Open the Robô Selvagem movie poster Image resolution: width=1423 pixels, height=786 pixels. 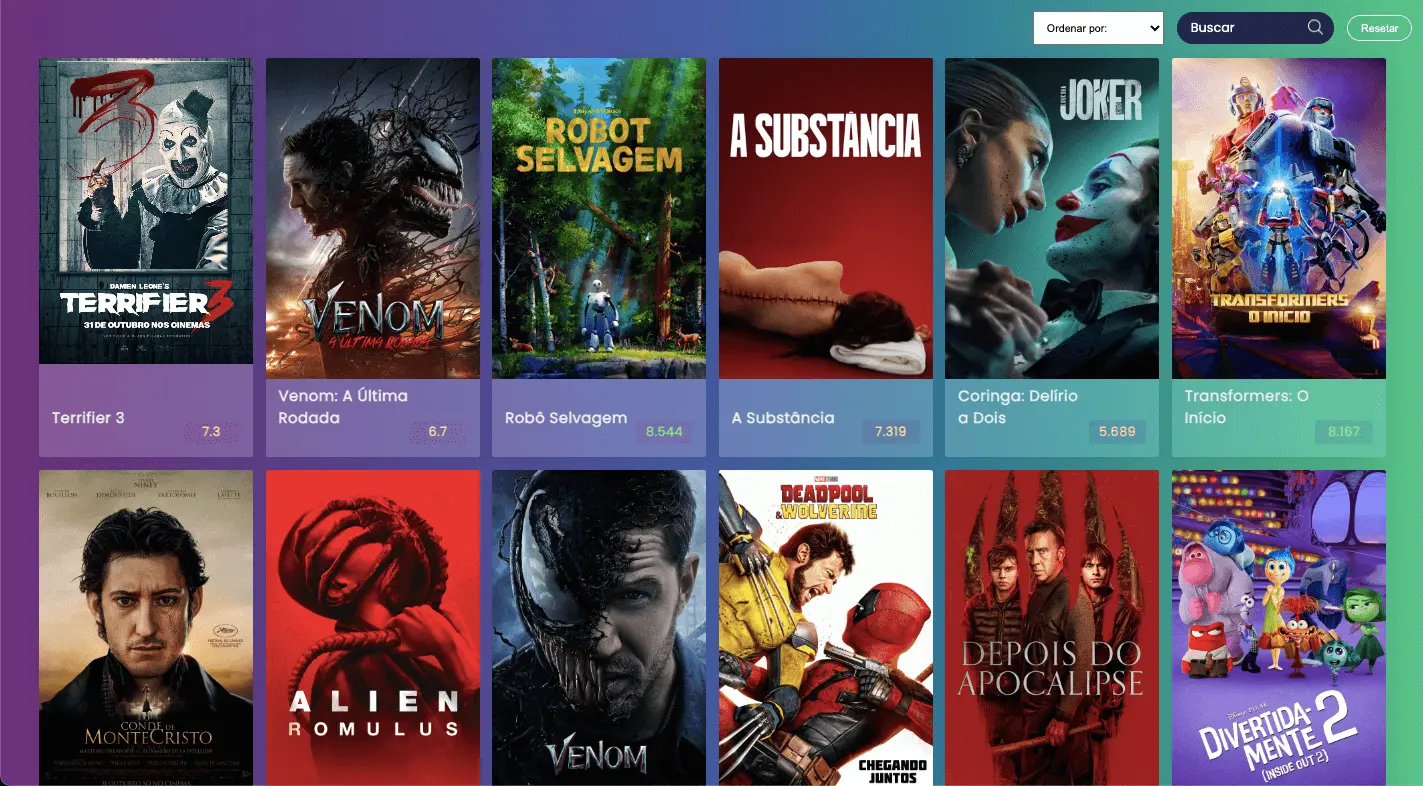pos(599,218)
